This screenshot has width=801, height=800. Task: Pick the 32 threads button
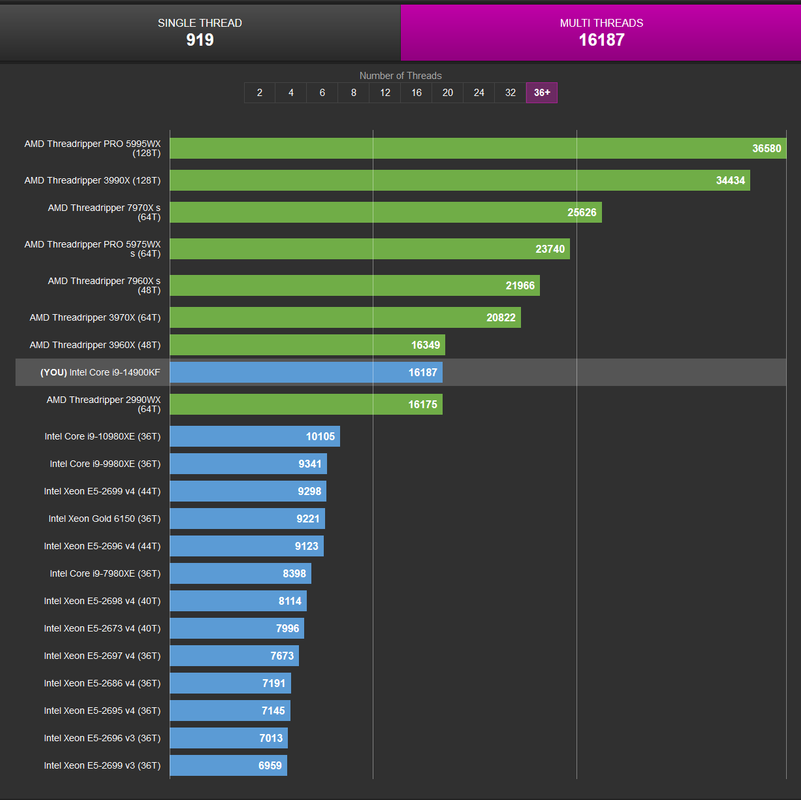pyautogui.click(x=510, y=92)
